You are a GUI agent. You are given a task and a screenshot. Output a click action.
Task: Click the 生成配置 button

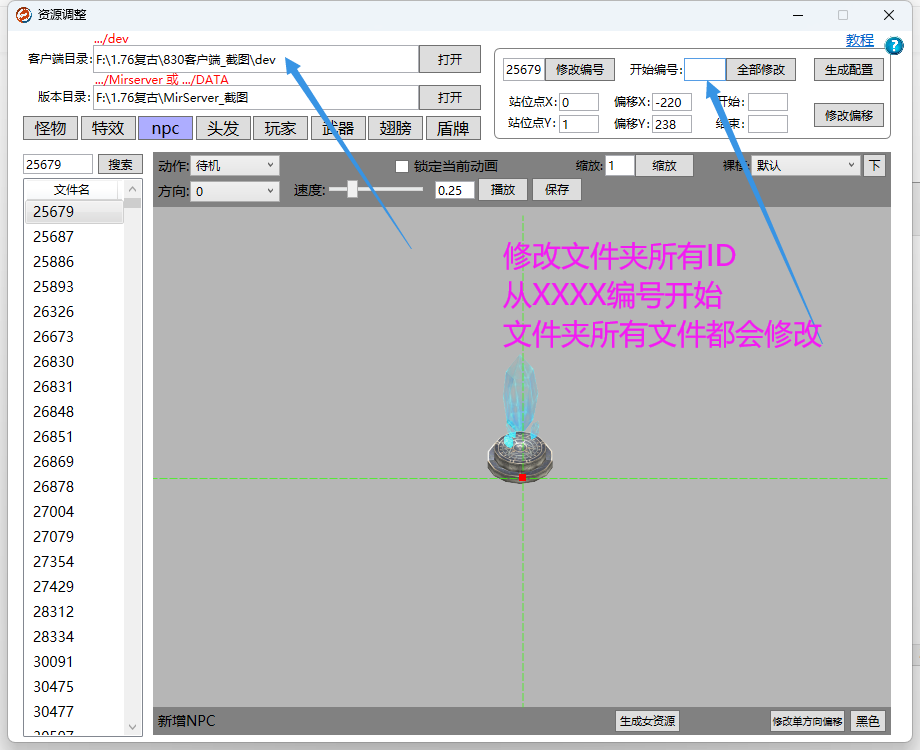(x=848, y=70)
